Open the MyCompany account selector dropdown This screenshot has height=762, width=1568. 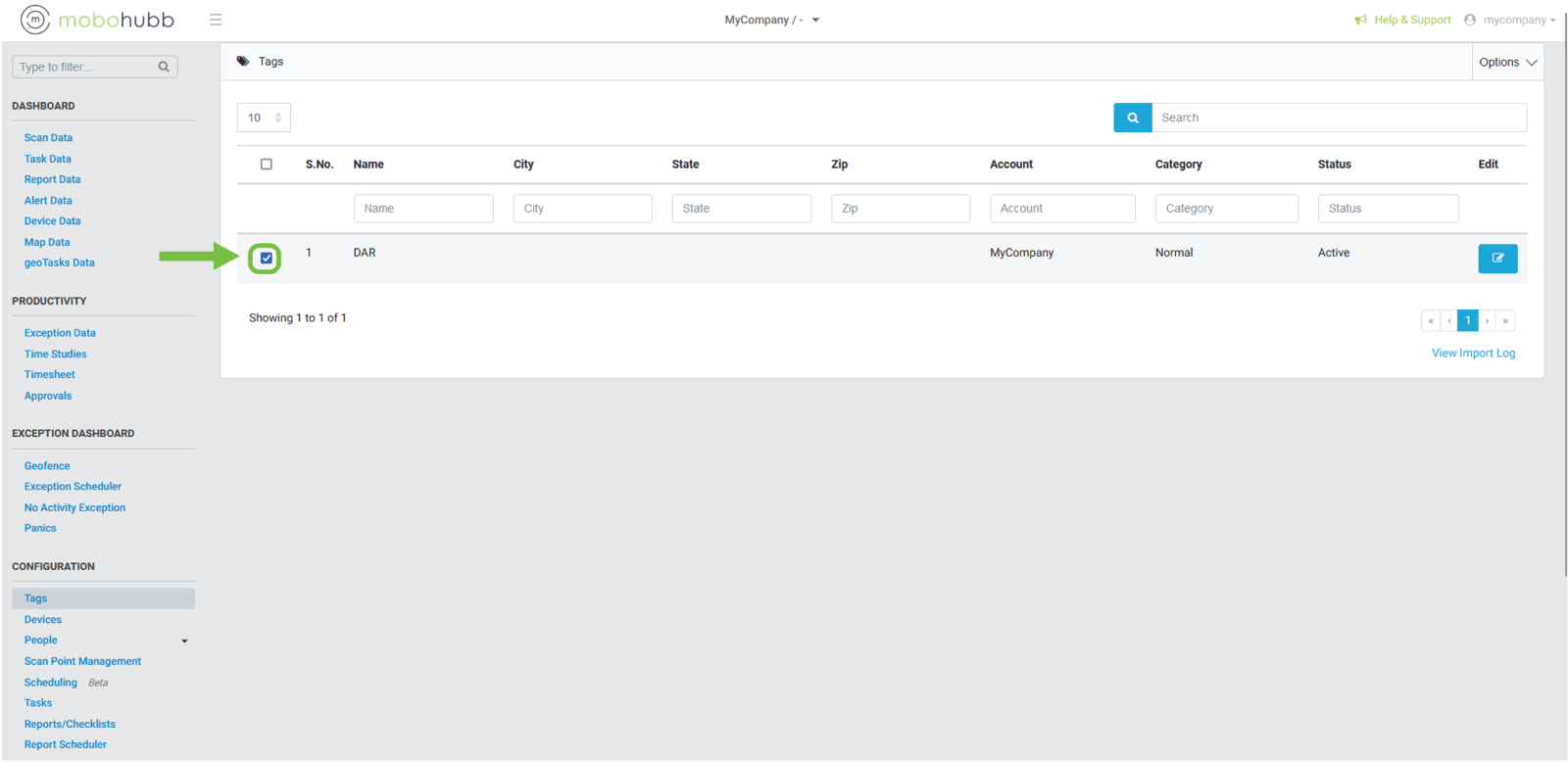click(771, 20)
